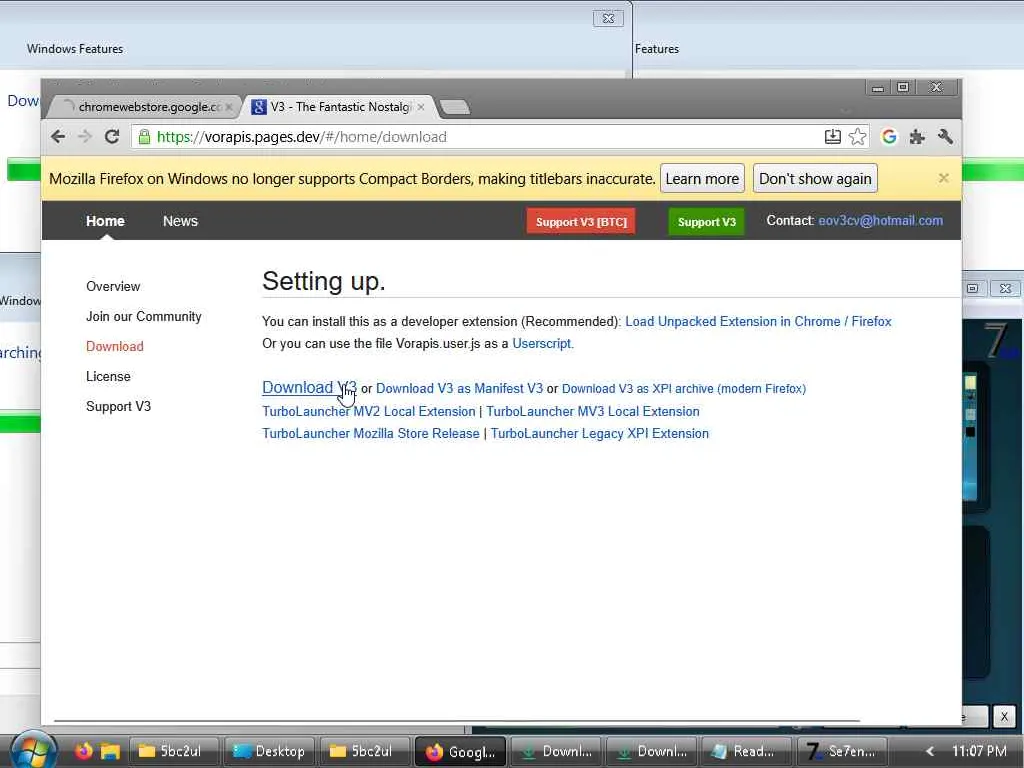Open TurboLauncher MV2 Local Extension link
This screenshot has height=768, width=1024.
point(368,411)
